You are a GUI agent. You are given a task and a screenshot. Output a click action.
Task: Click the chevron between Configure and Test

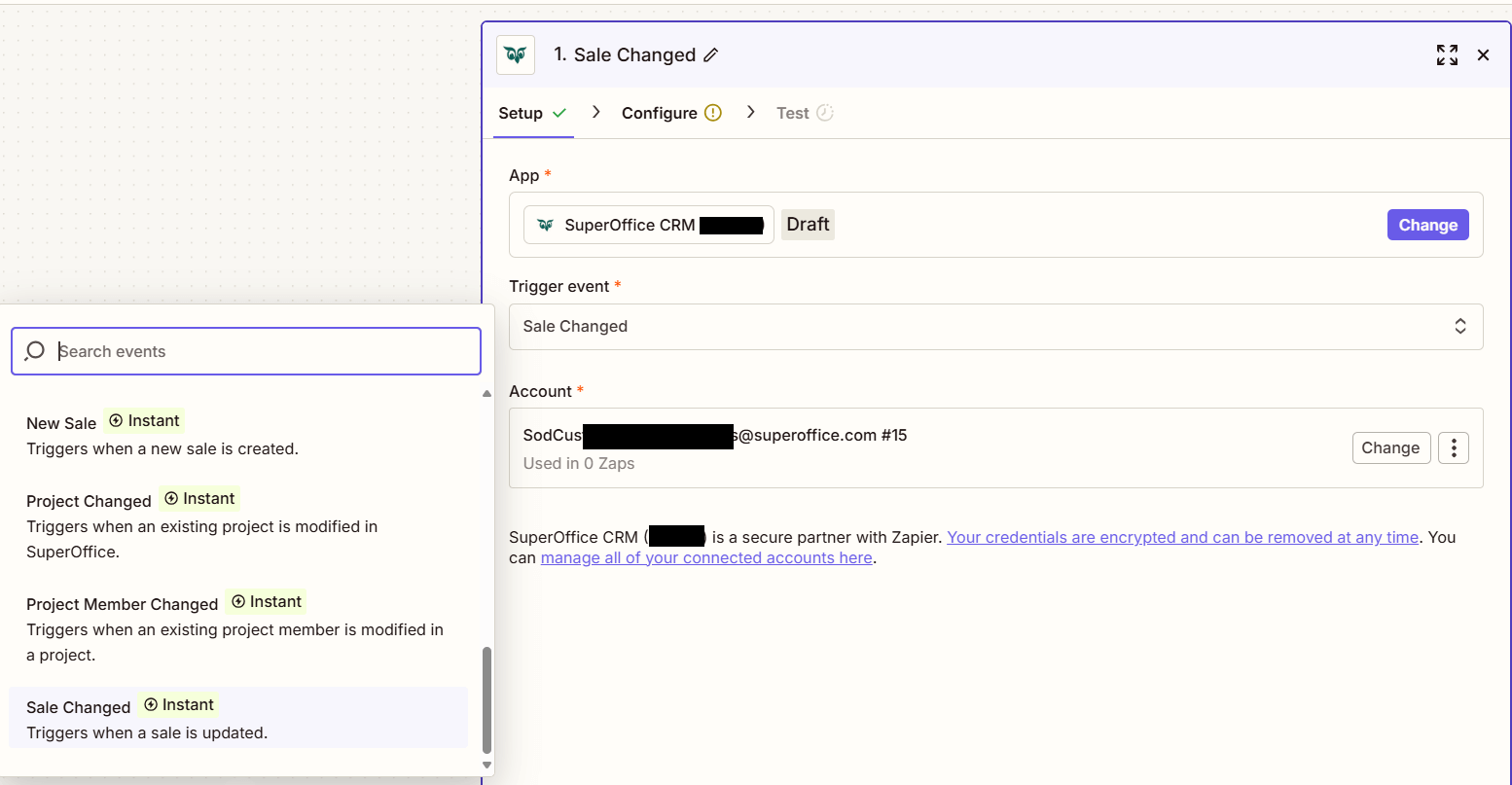tap(750, 112)
